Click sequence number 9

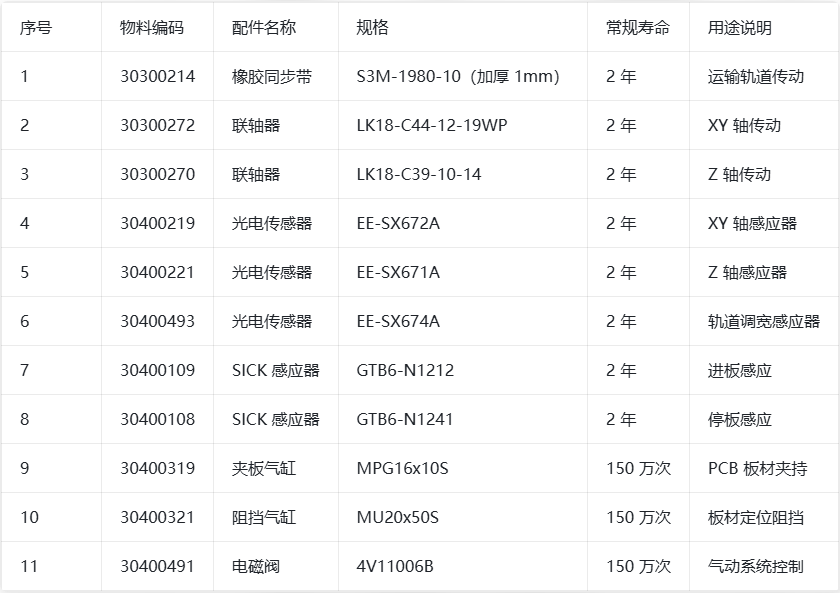pos(25,469)
